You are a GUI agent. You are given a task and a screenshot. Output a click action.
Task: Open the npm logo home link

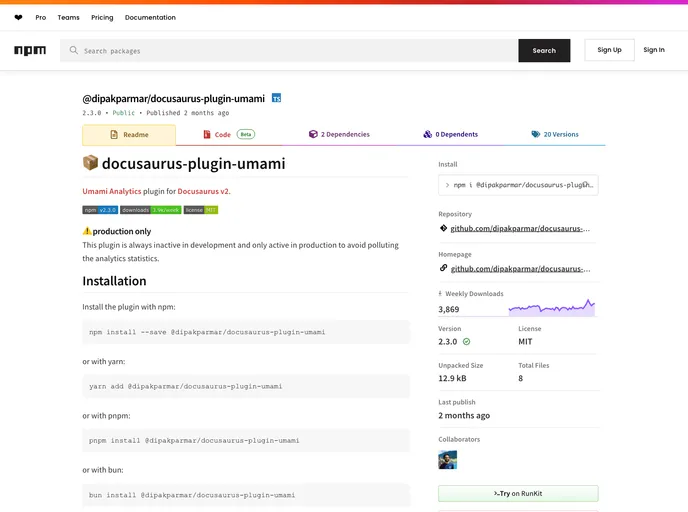click(30, 50)
